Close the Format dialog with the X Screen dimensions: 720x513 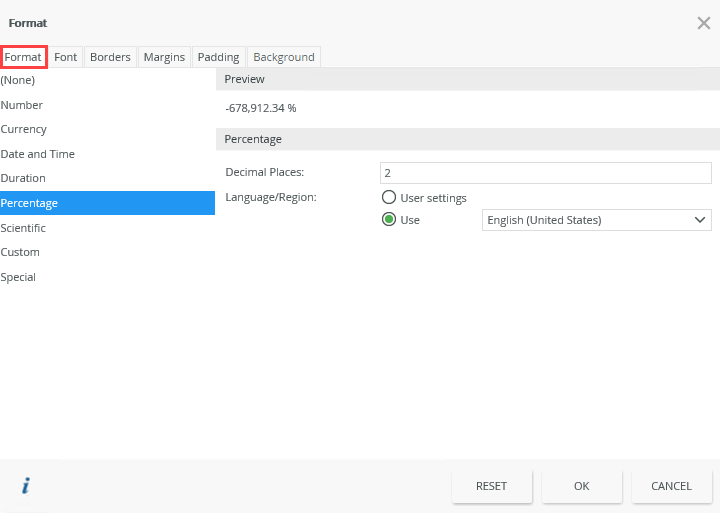(703, 23)
